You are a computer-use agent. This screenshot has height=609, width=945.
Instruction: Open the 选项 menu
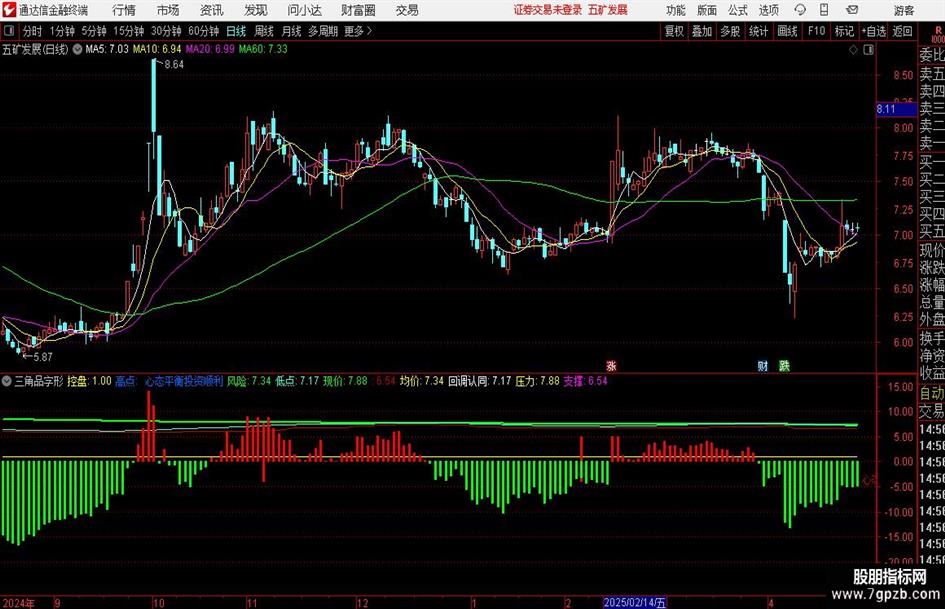(x=768, y=10)
